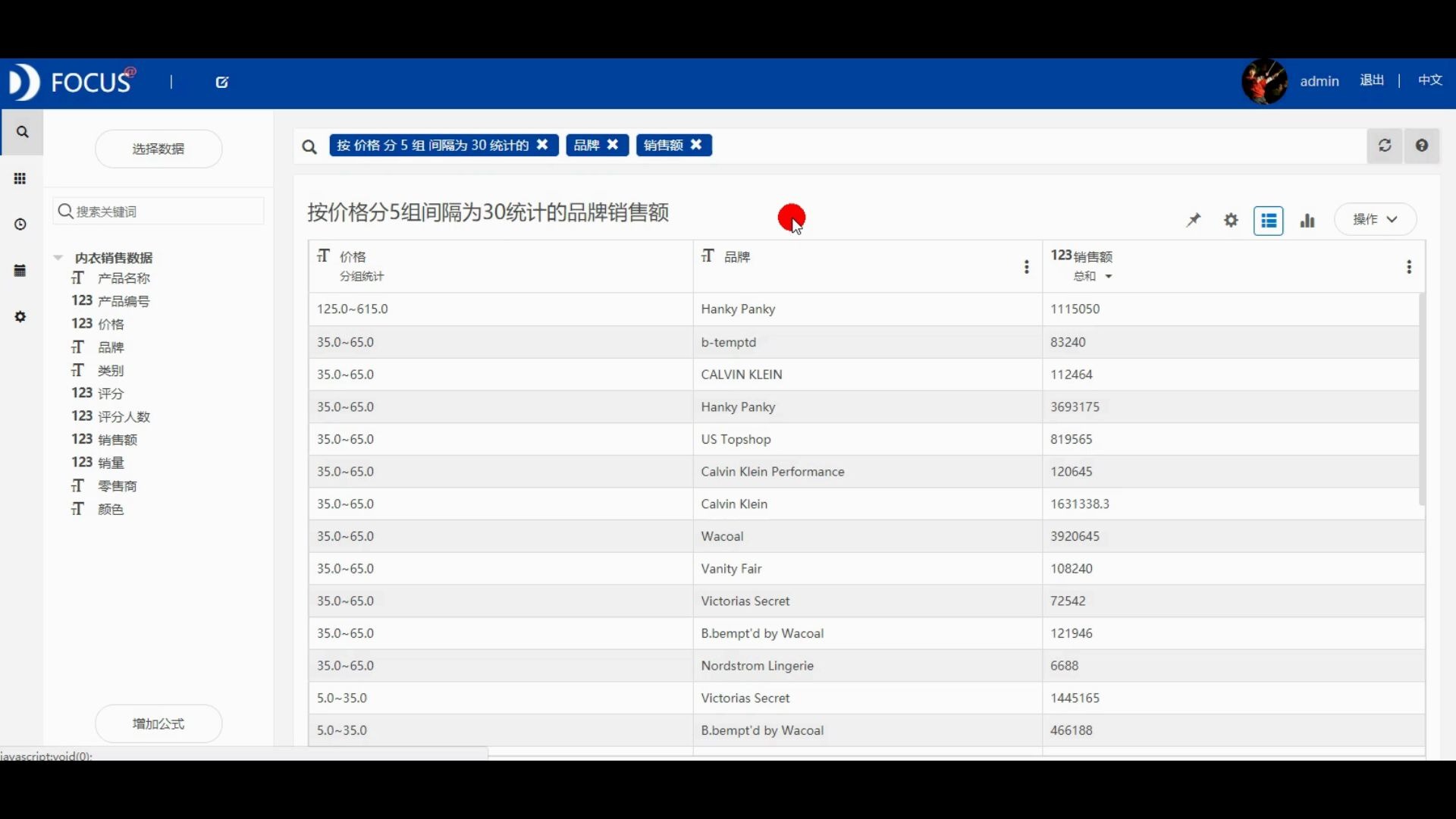Screen dimensions: 1456x819
Task: Remove the 品牌 search tag
Action: 613,145
